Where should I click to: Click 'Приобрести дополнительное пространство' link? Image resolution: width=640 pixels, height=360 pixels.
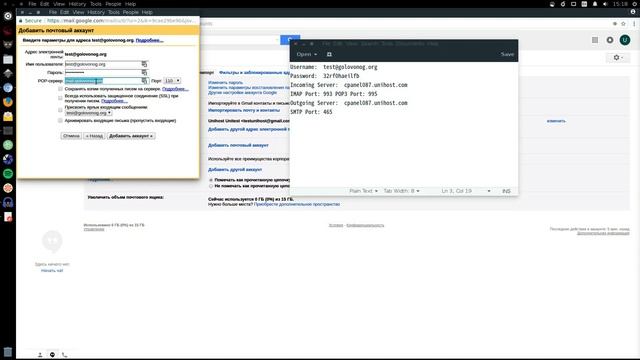pos(297,204)
